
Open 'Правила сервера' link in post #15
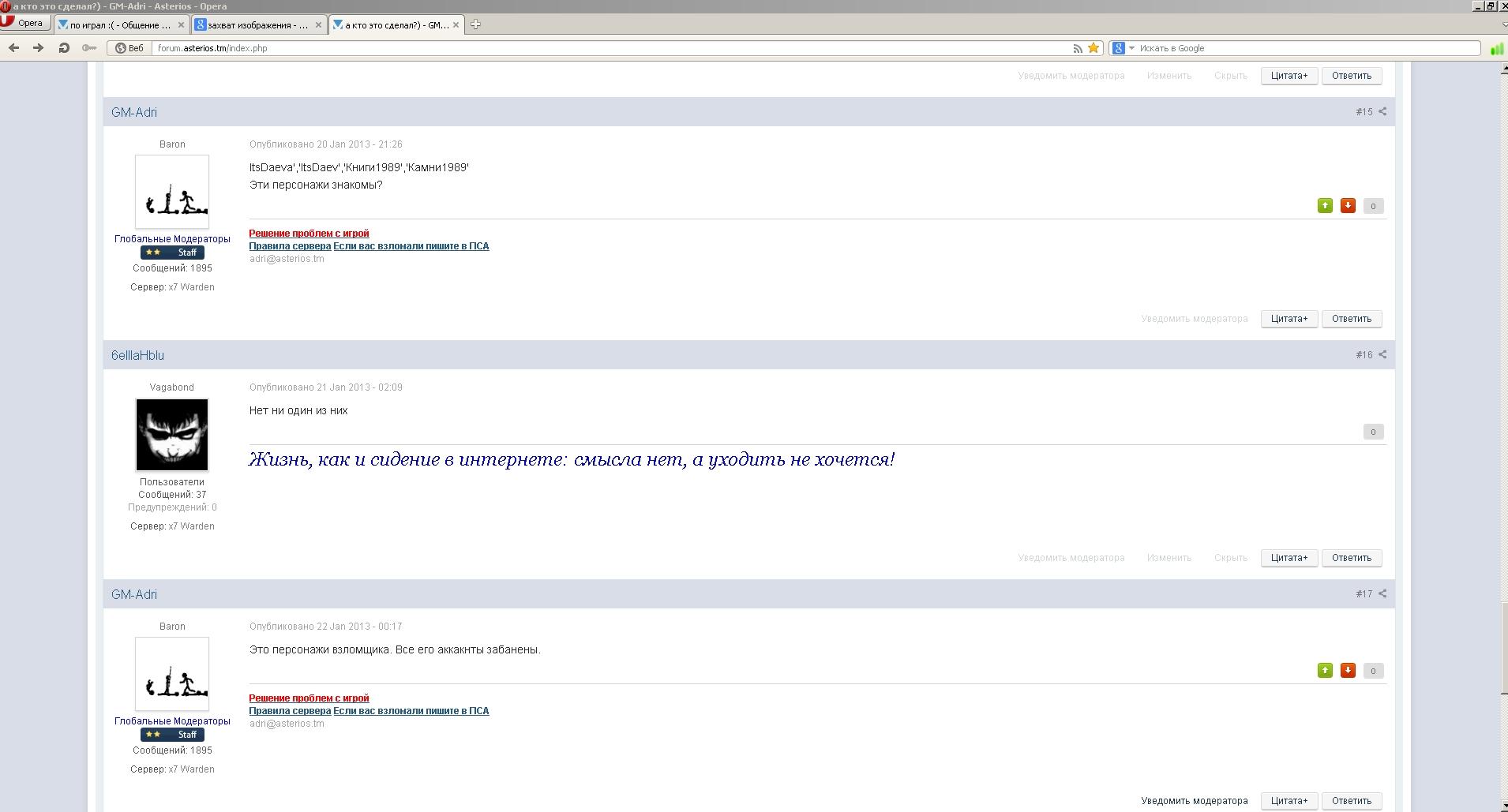(290, 246)
